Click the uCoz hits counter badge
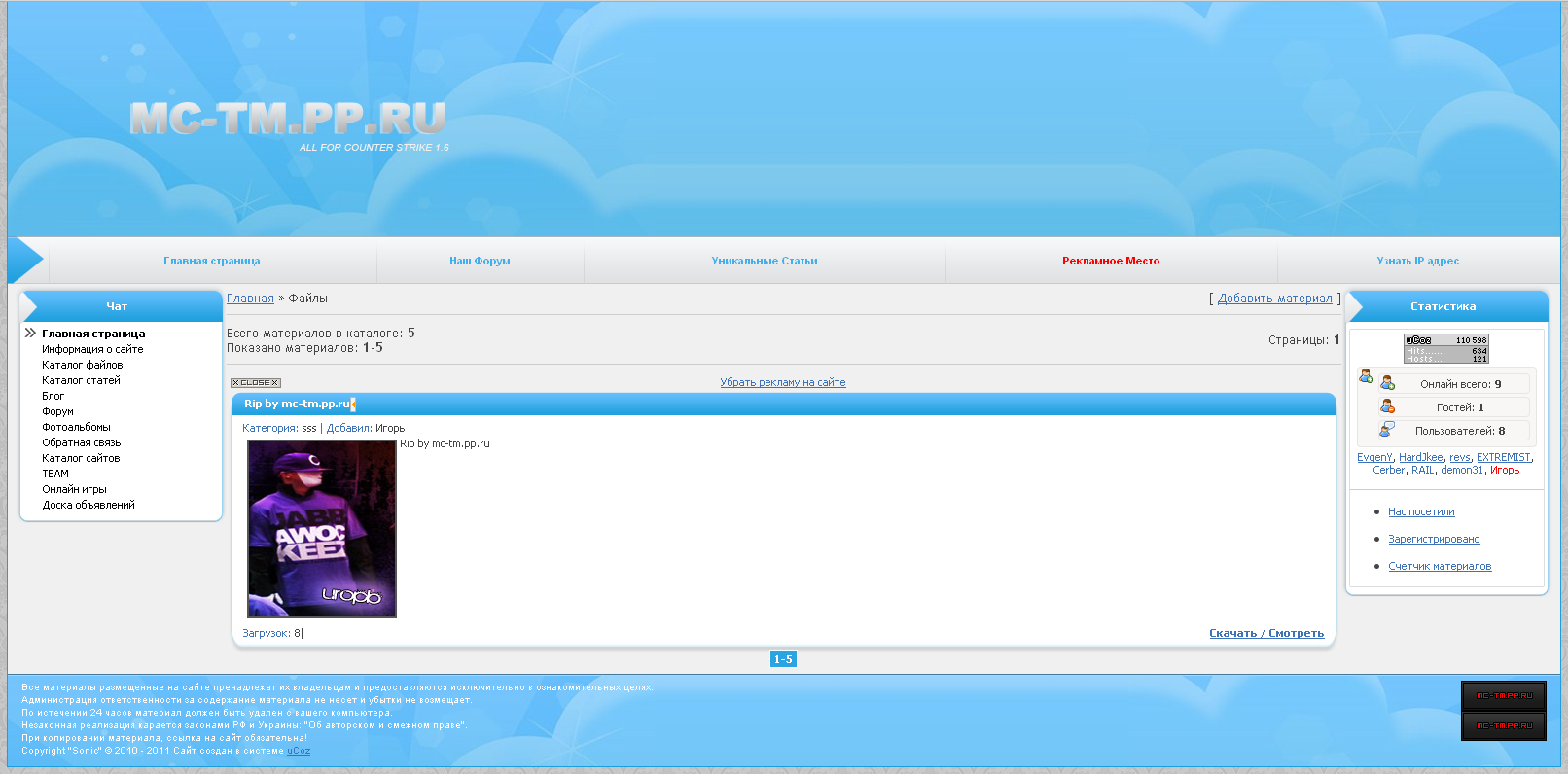This screenshot has width=1568, height=774. click(1445, 348)
